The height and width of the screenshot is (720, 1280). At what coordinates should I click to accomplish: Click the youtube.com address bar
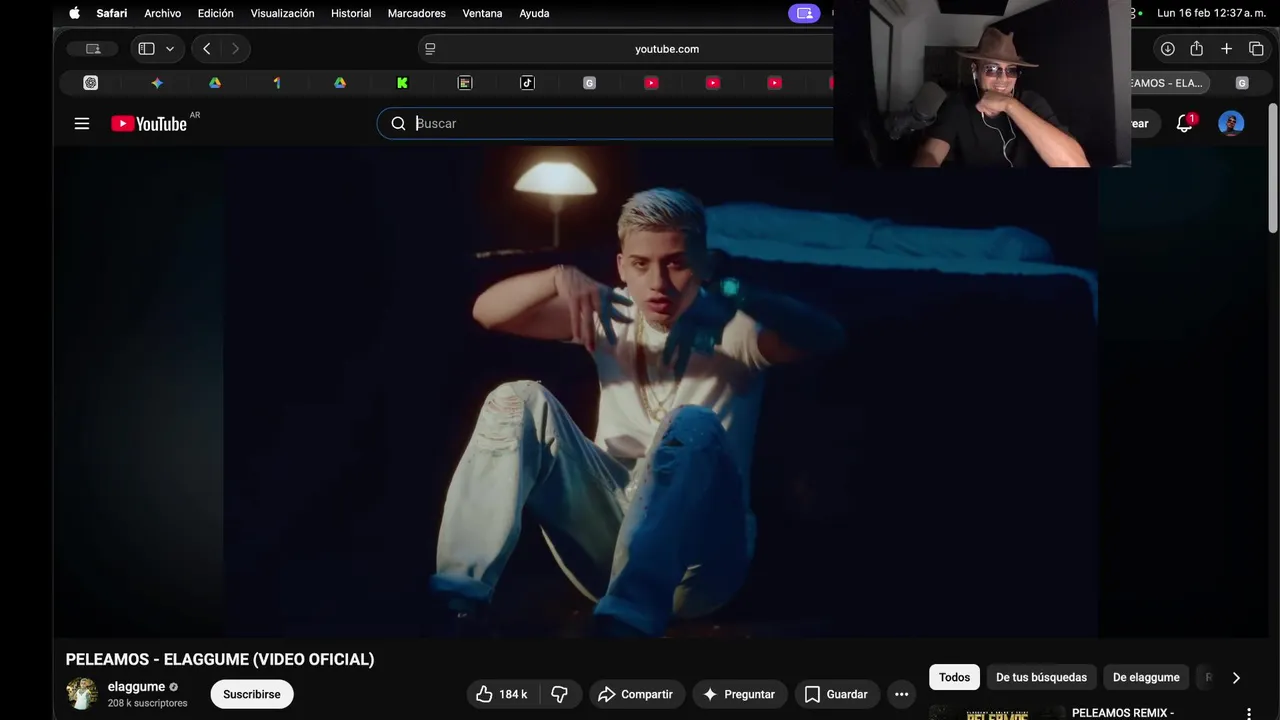tap(667, 48)
